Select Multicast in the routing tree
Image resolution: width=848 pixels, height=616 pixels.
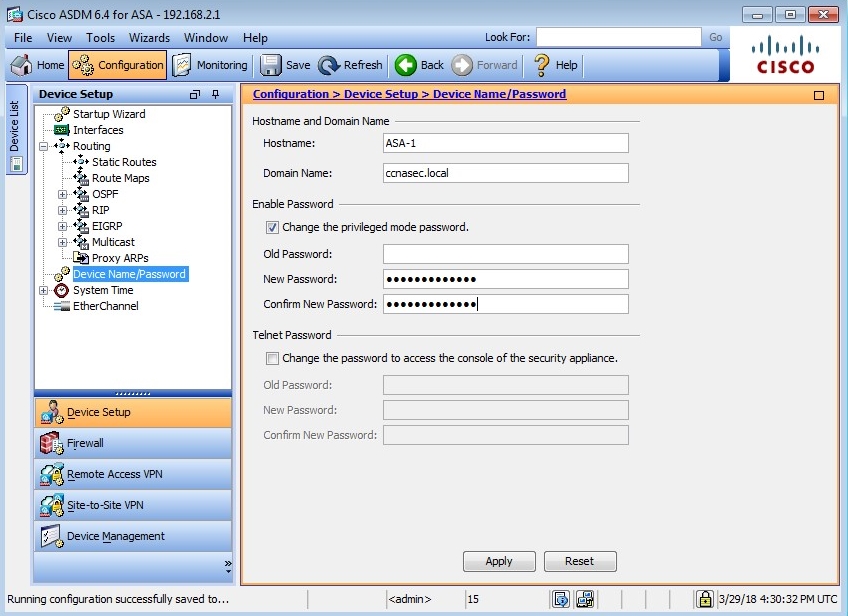tap(113, 242)
